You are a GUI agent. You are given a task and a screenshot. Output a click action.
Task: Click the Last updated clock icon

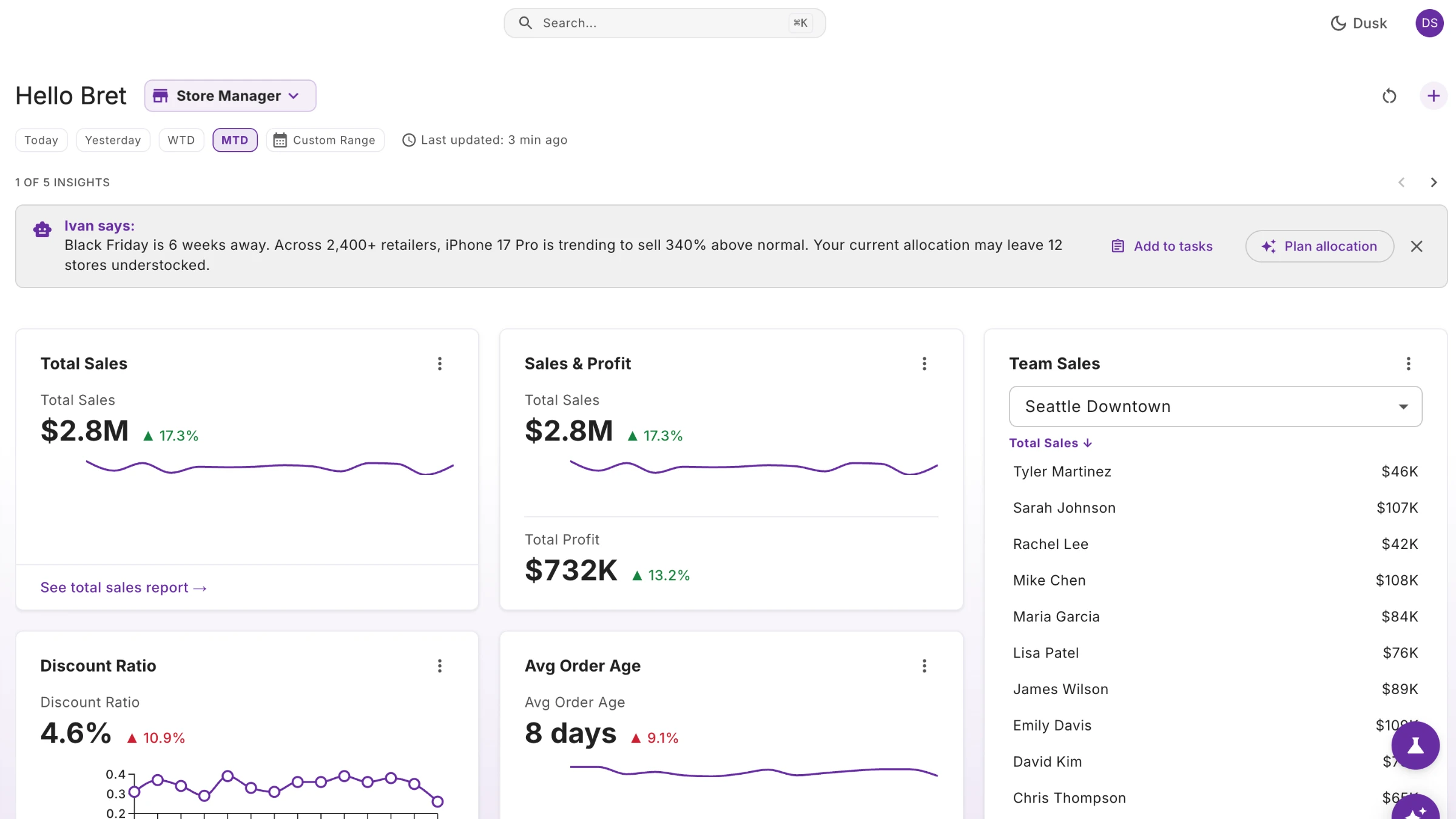(409, 140)
